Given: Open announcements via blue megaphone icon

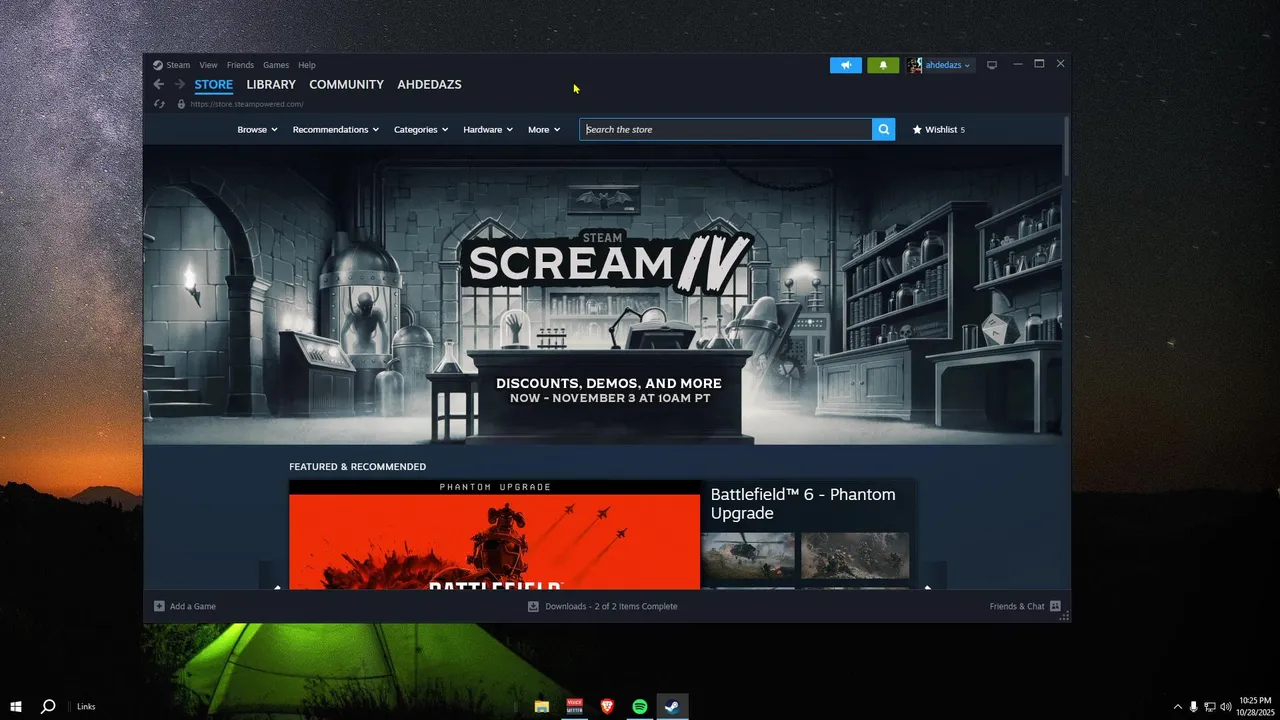Looking at the screenshot, I should click(x=846, y=65).
